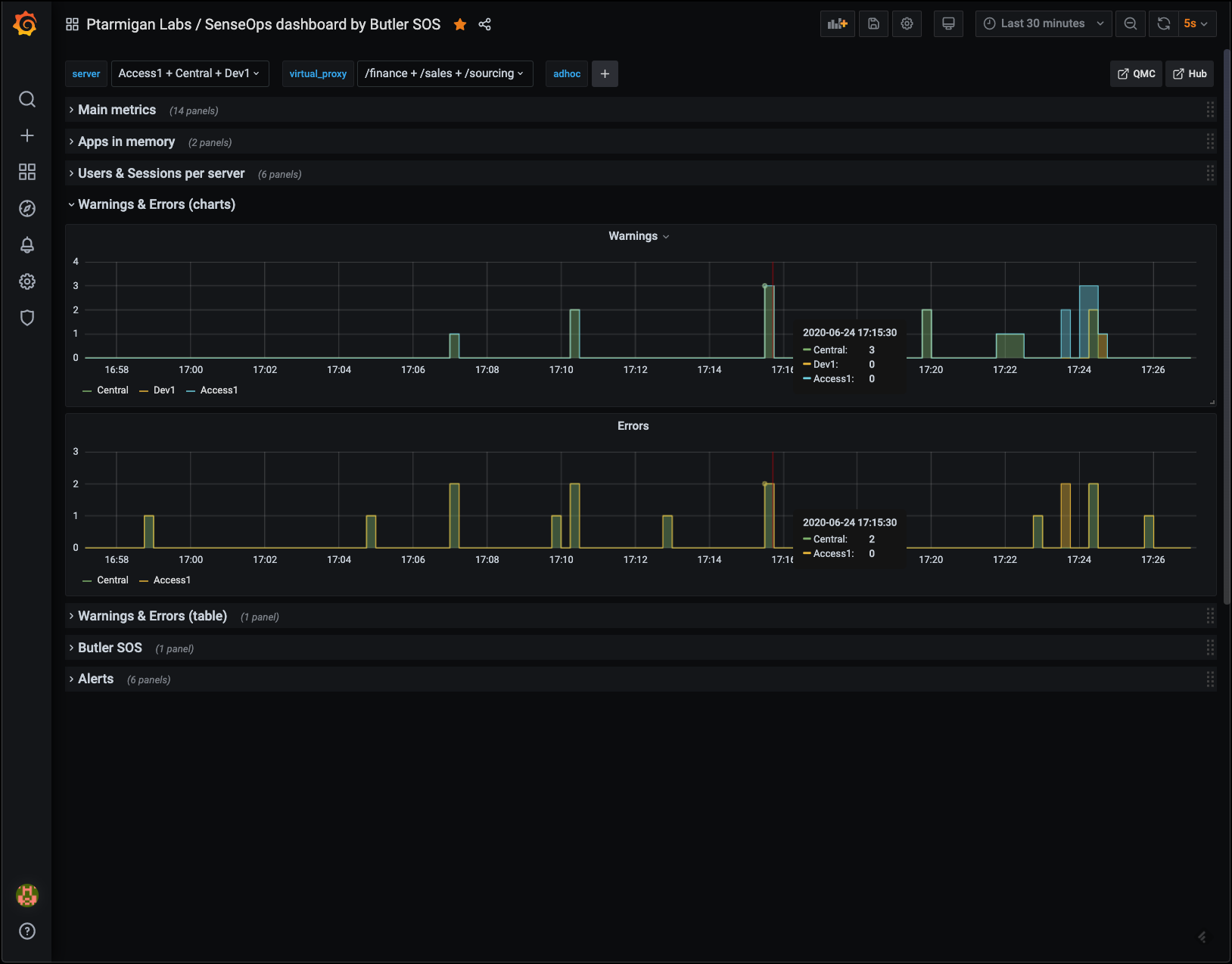The height and width of the screenshot is (964, 1232).
Task: Open the virtual_proxy variable dropdown
Action: coord(444,73)
